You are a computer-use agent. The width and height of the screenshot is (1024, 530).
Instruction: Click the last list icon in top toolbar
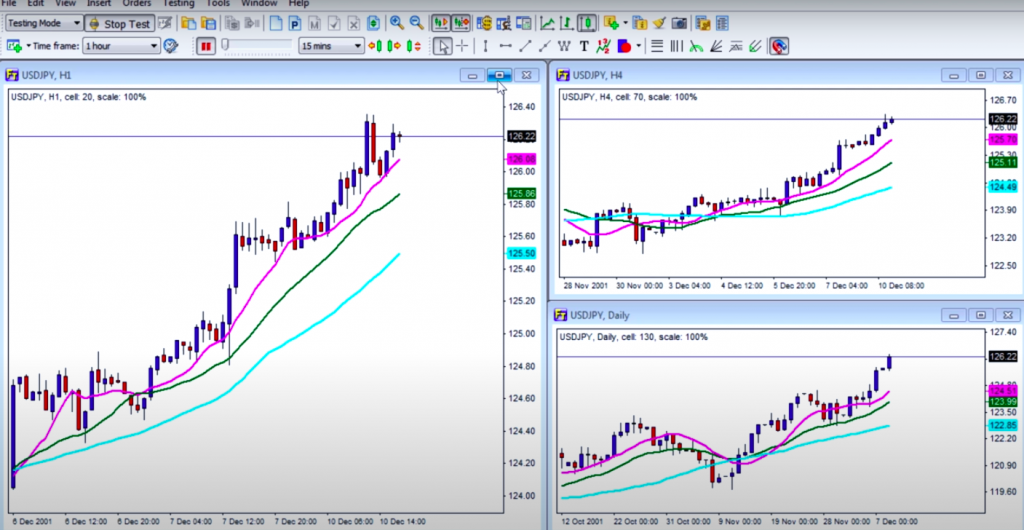[x=722, y=23]
